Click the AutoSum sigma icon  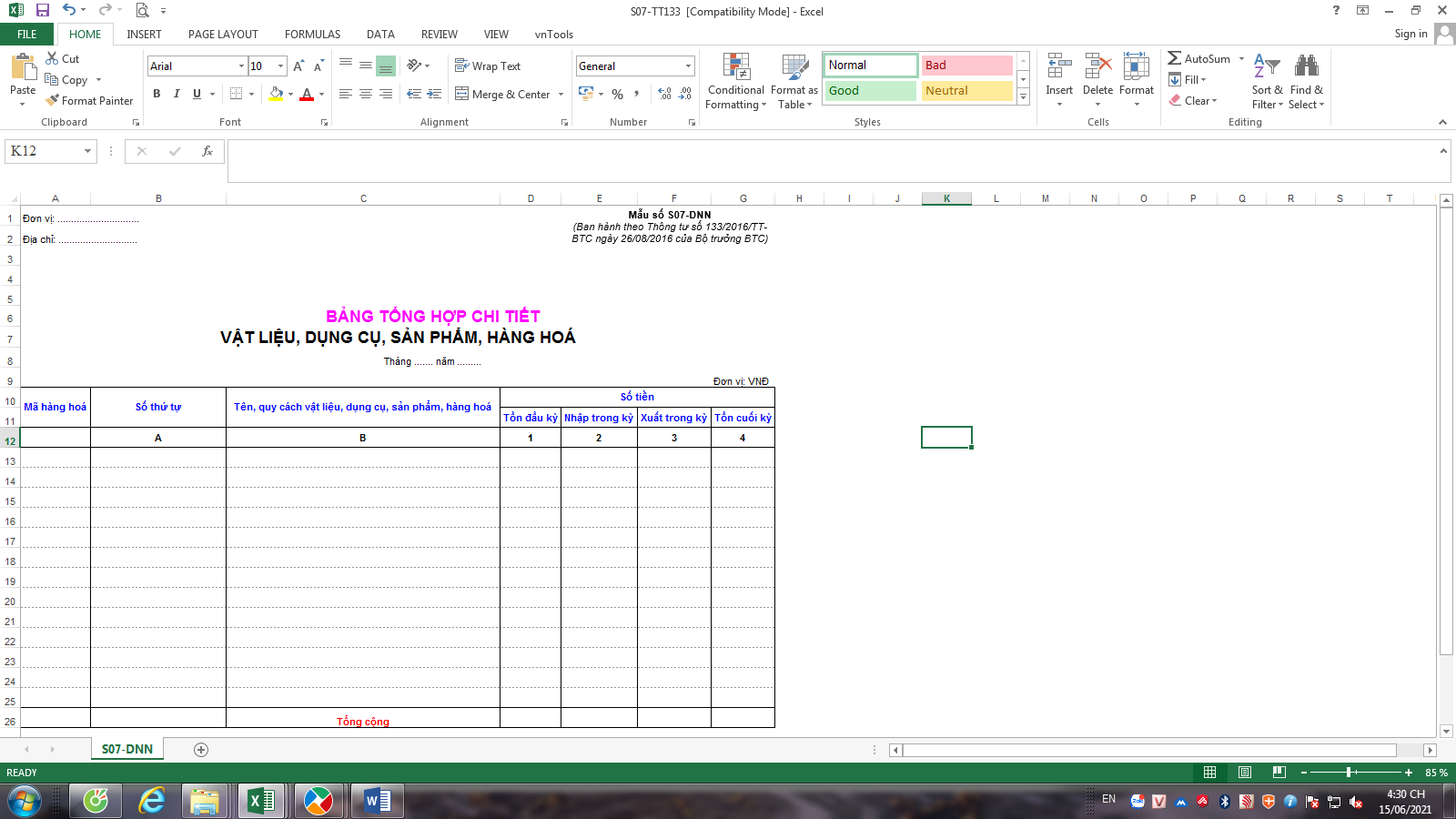[1175, 58]
